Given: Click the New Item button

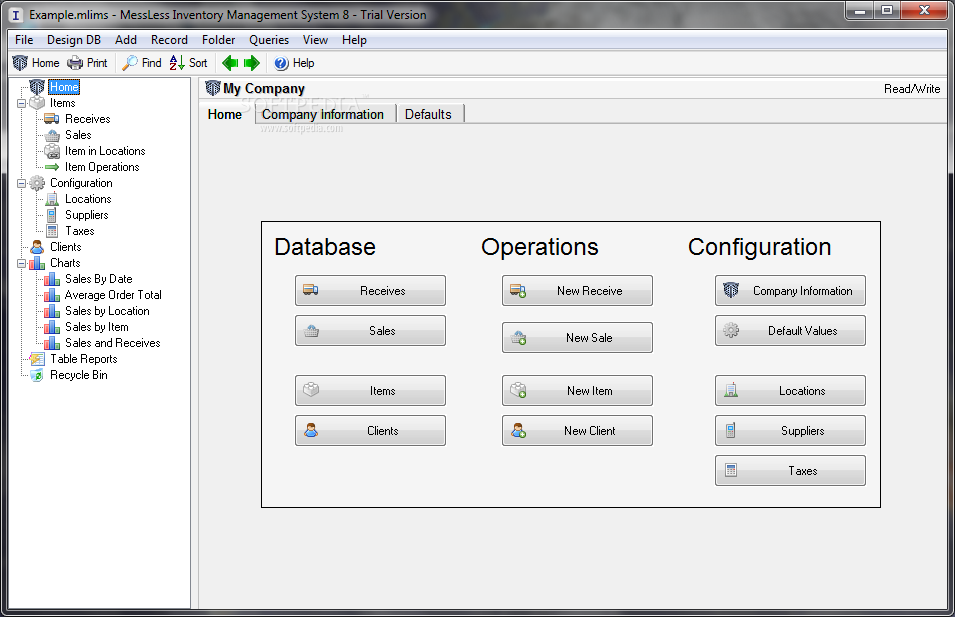Looking at the screenshot, I should tap(577, 390).
